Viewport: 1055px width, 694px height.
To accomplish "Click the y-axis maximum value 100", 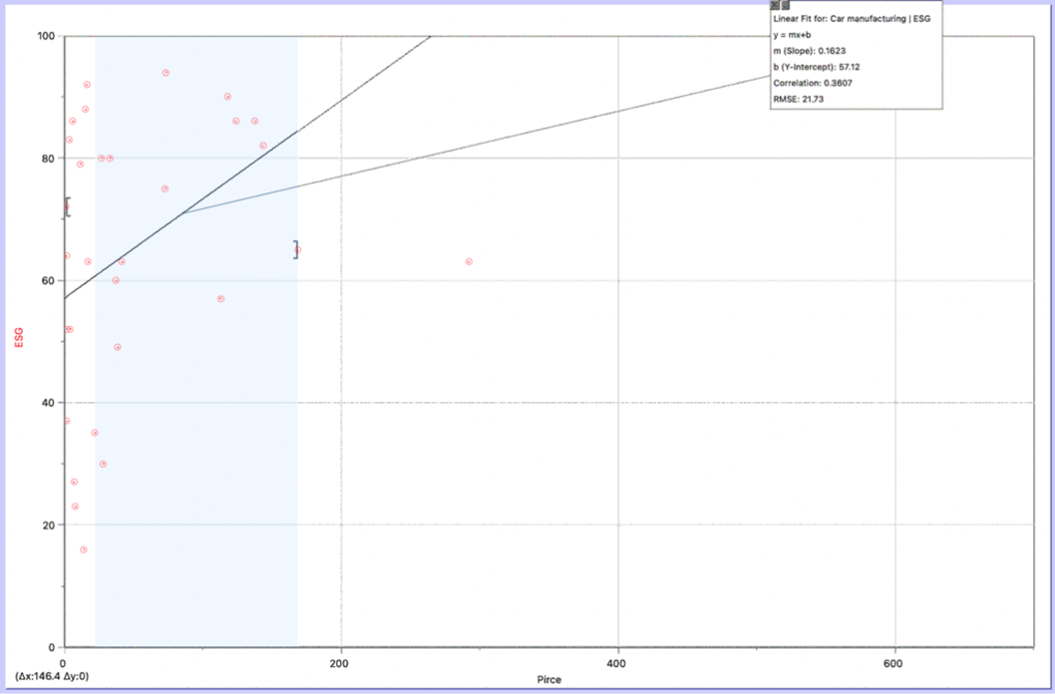I will tap(45, 37).
